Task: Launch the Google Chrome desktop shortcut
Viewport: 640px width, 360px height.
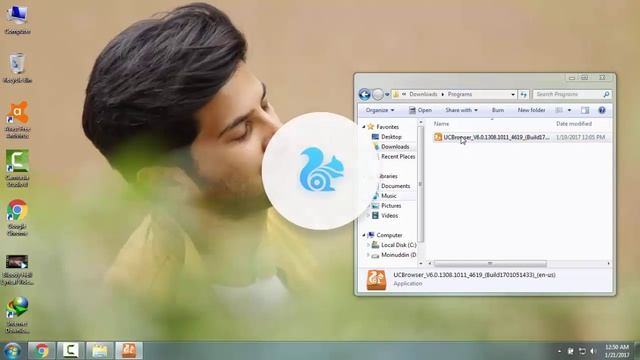Action: [17, 217]
